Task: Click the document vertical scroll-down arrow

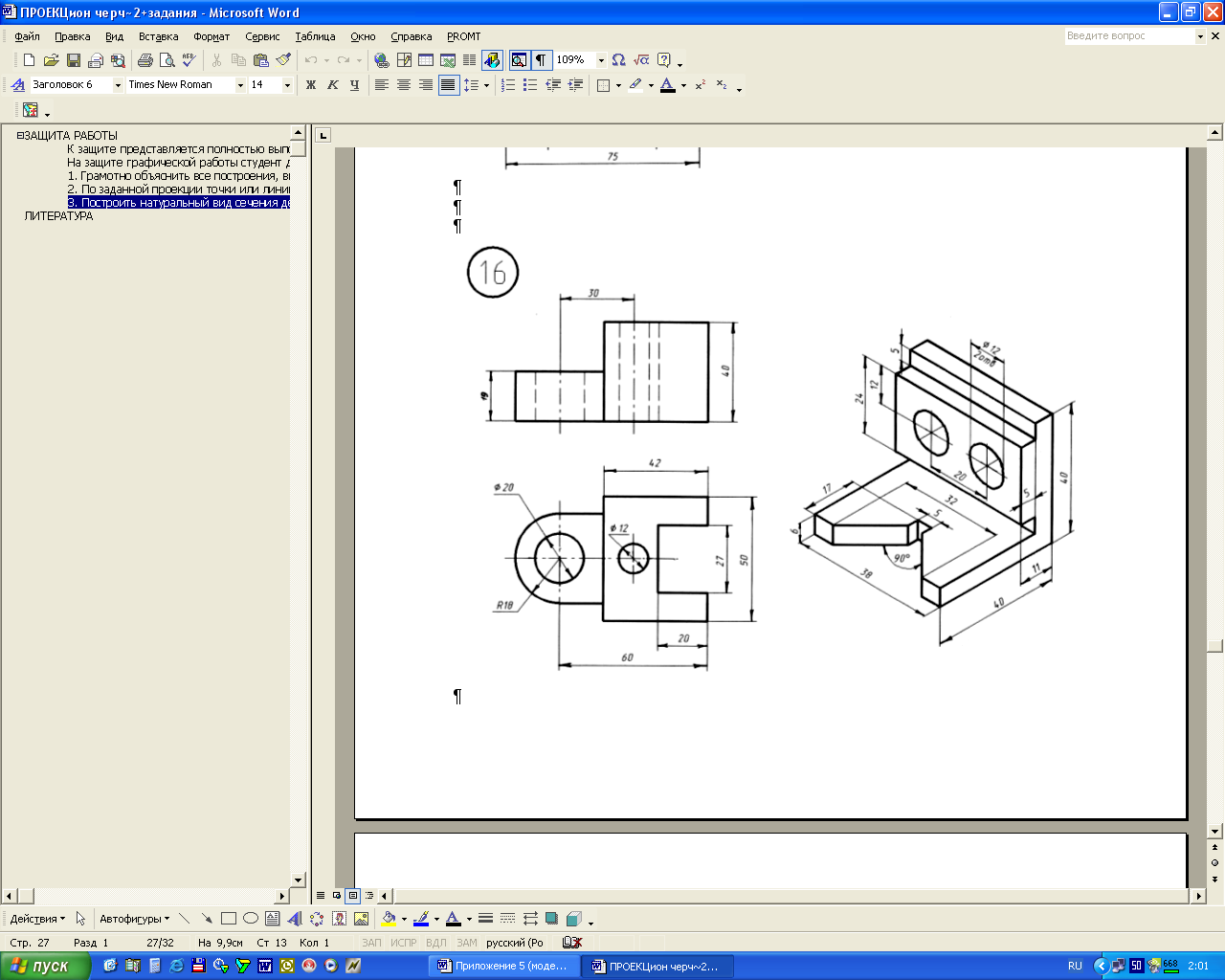Action: (x=1215, y=832)
